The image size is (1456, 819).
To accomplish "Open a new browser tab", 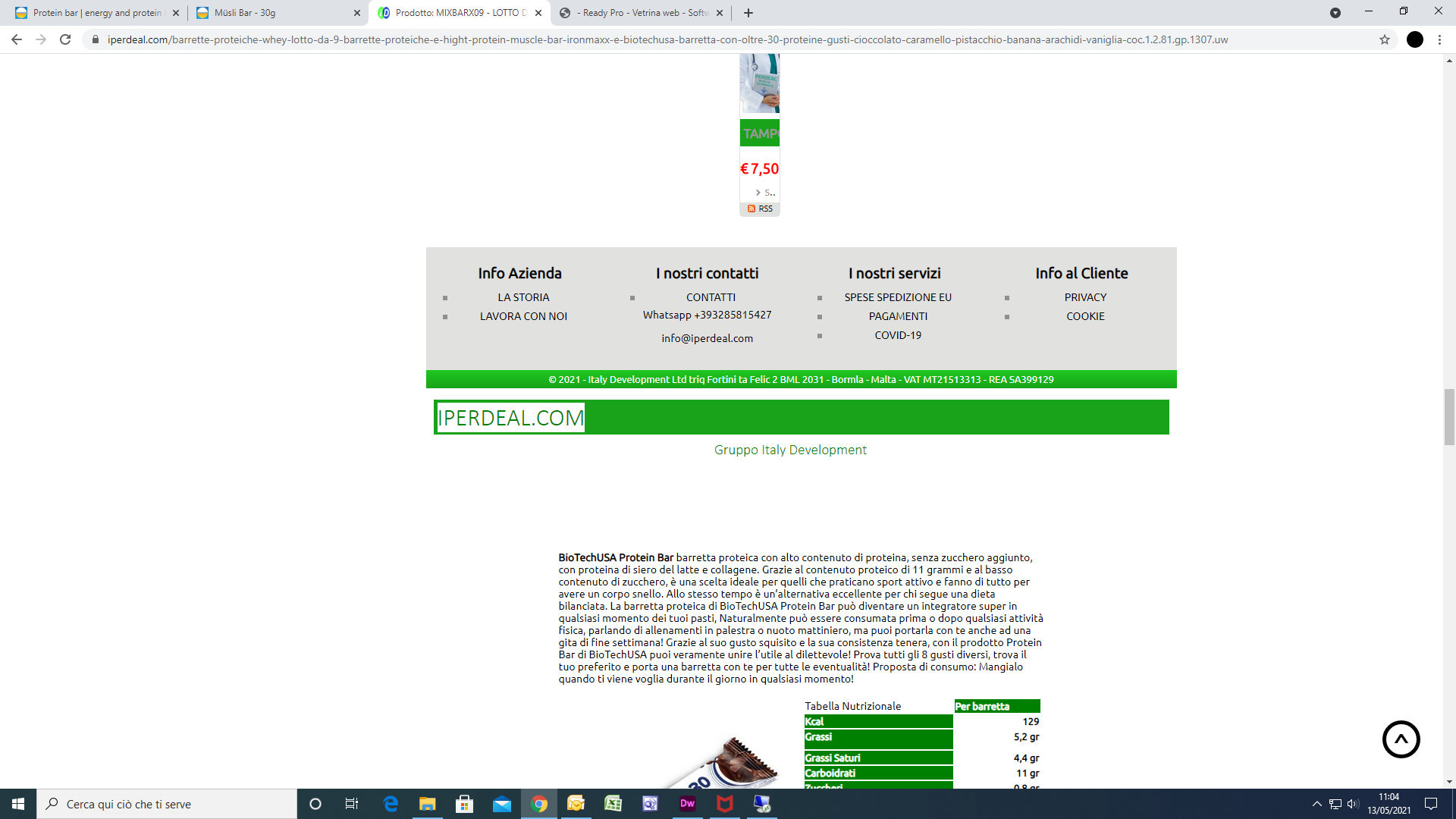I will coord(748,13).
